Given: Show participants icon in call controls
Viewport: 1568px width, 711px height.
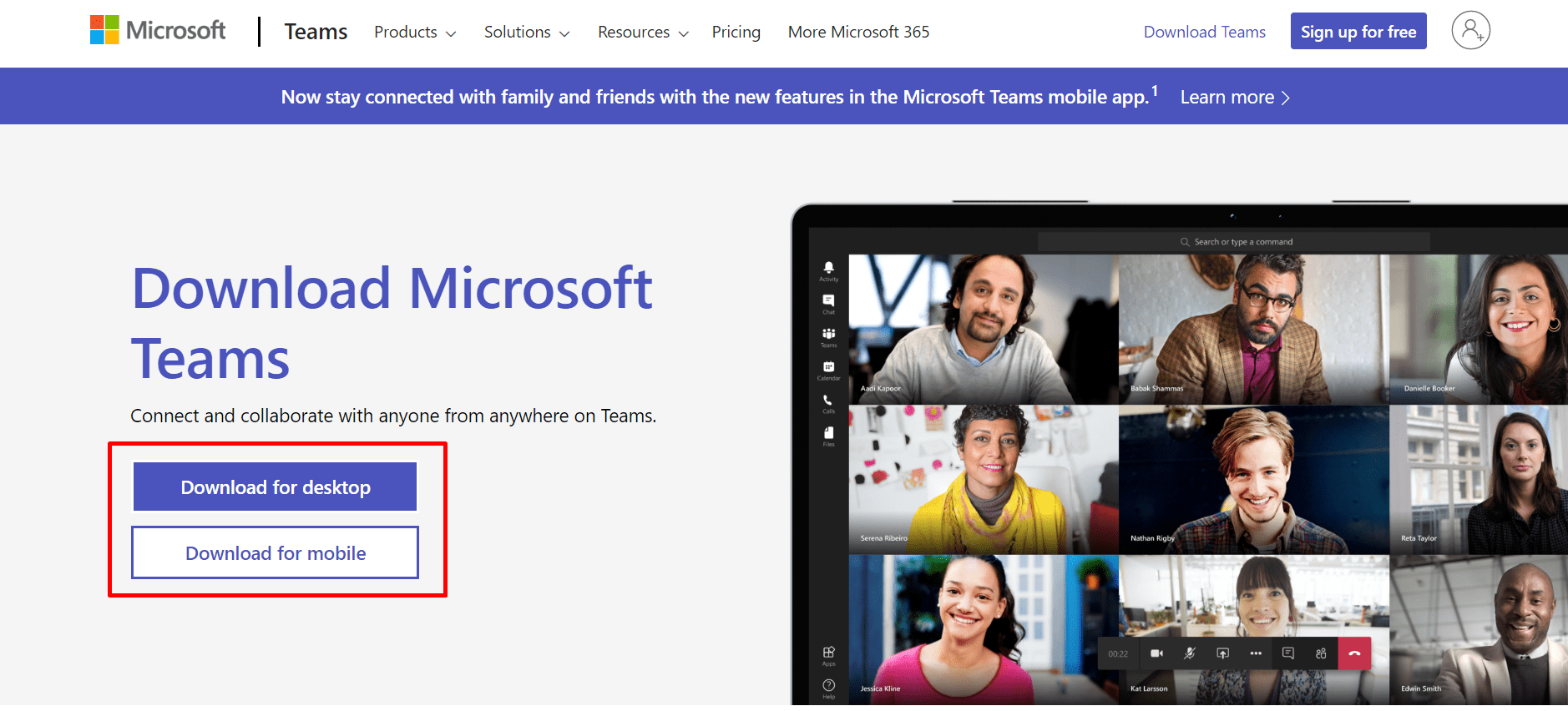Looking at the screenshot, I should point(1321,653).
